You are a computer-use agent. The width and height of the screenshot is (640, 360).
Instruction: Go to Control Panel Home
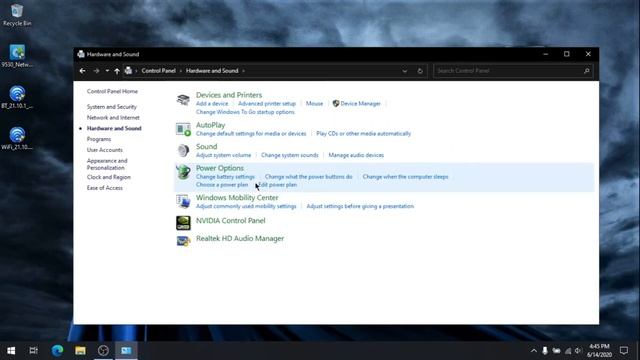point(112,91)
